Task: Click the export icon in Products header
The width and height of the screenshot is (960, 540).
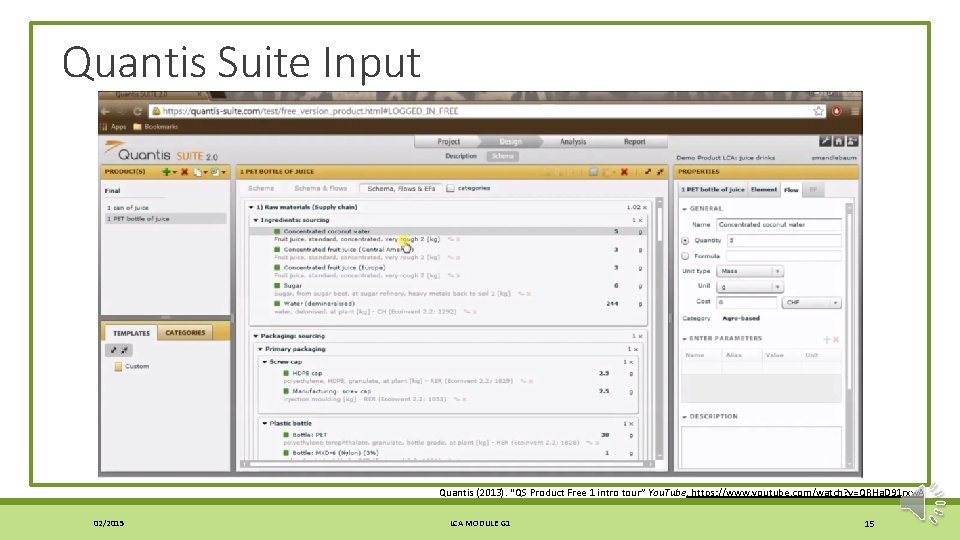Action: 215,172
